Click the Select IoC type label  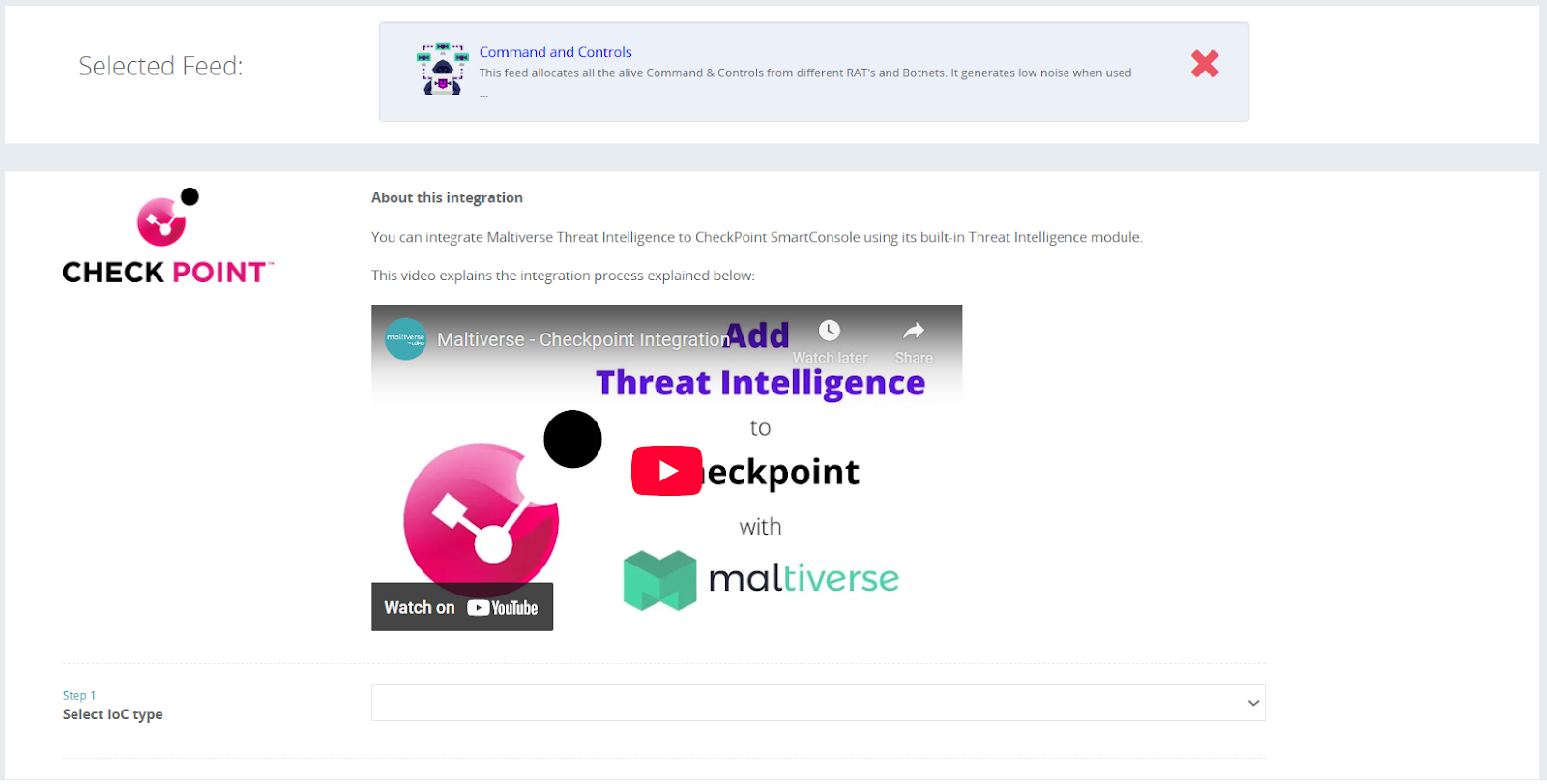(113, 714)
